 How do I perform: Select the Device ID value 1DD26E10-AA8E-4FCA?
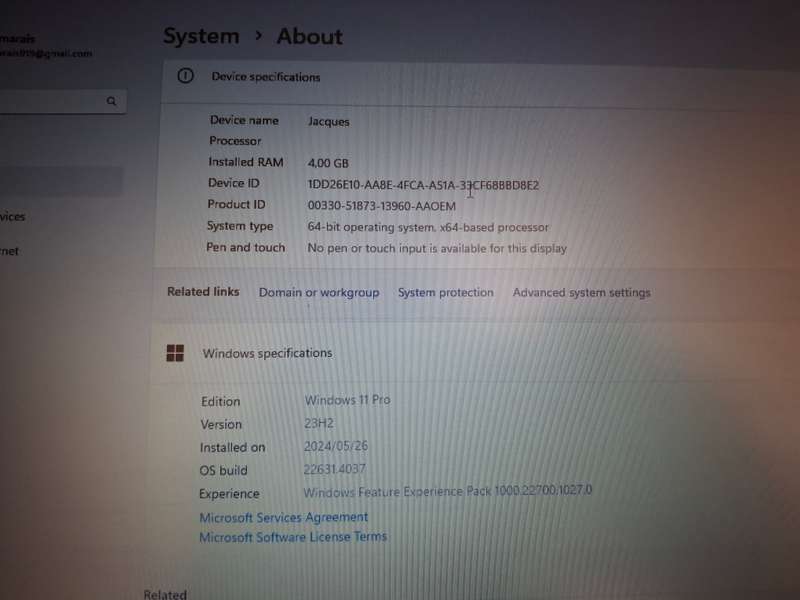click(423, 185)
